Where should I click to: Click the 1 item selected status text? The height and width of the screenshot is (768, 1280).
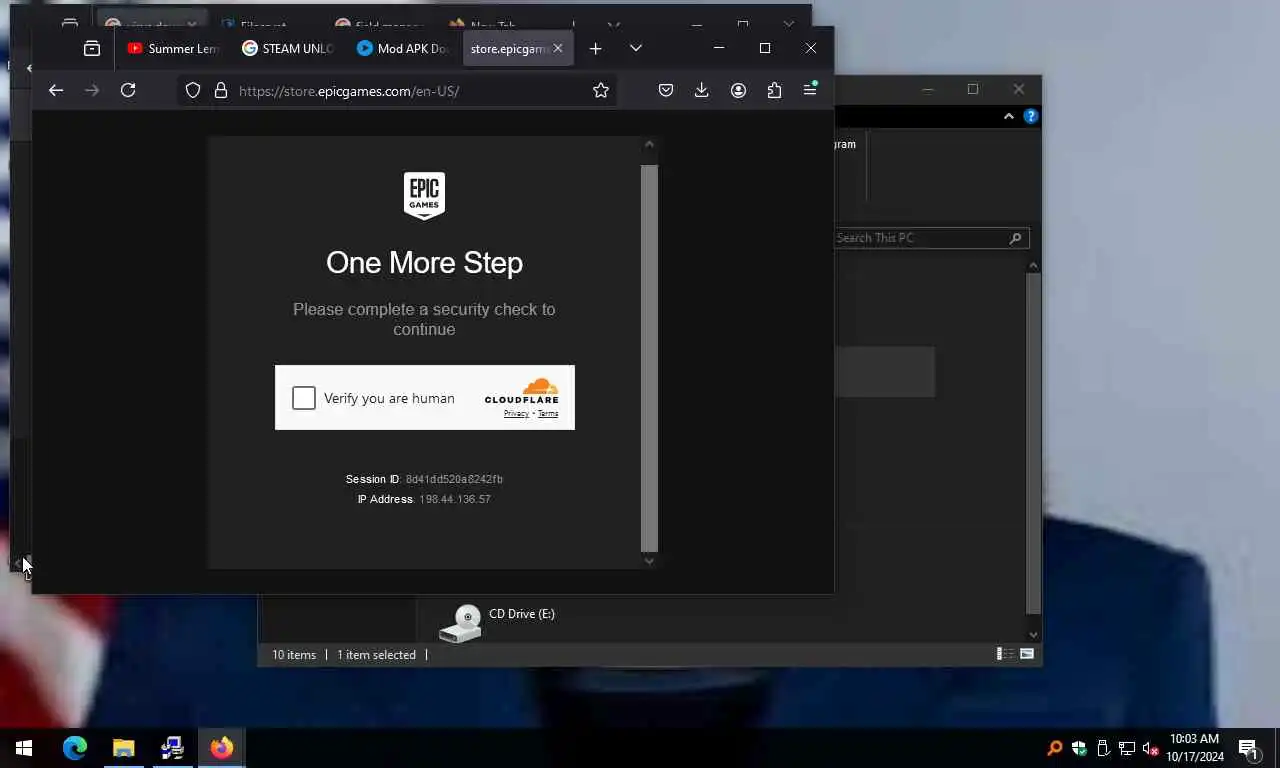tap(376, 655)
